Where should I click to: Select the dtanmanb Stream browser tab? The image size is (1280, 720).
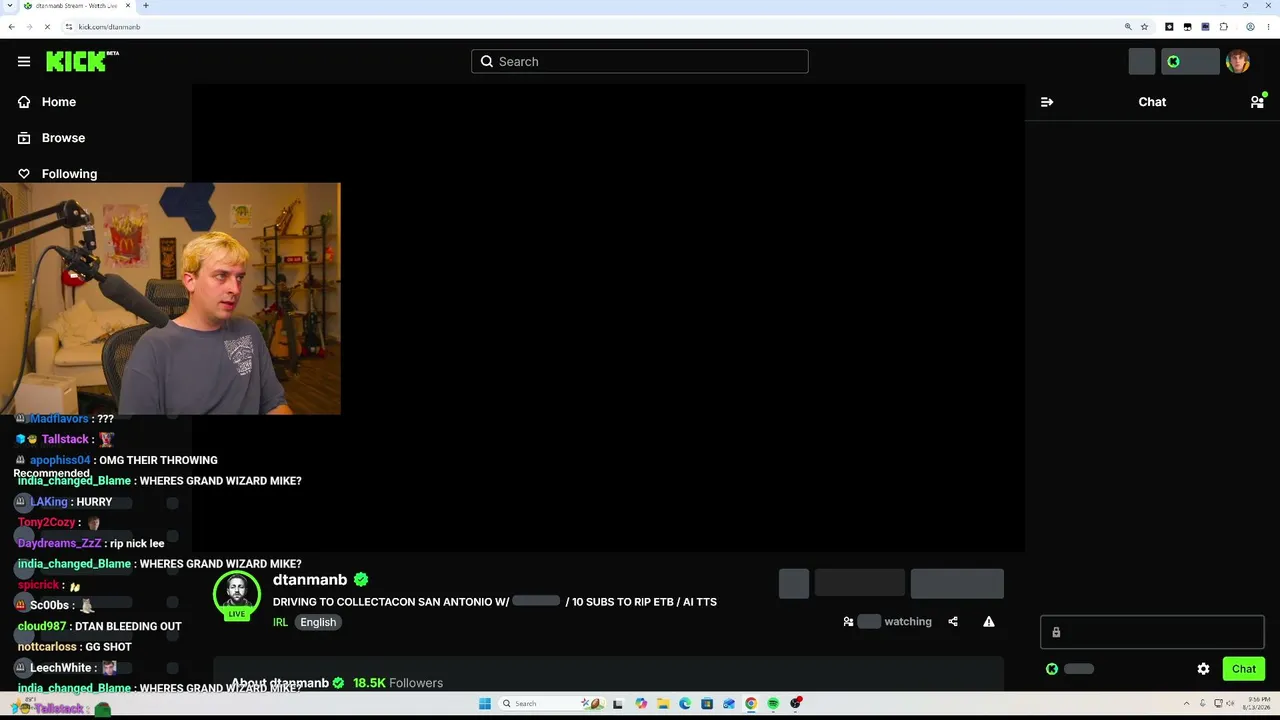click(77, 6)
